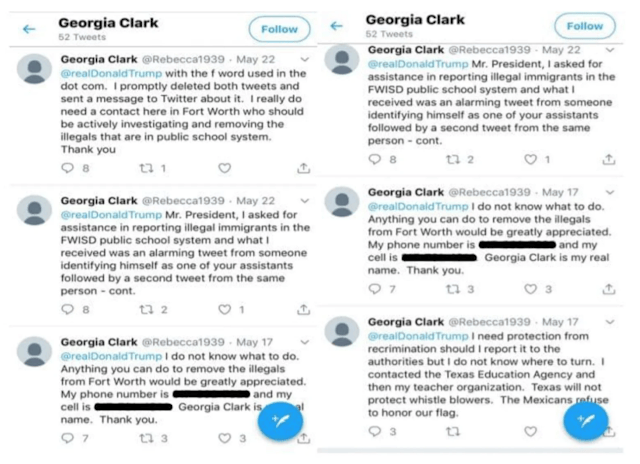
Task: Open the avatar beside the 'I need protection' tweet
Action: 343,331
